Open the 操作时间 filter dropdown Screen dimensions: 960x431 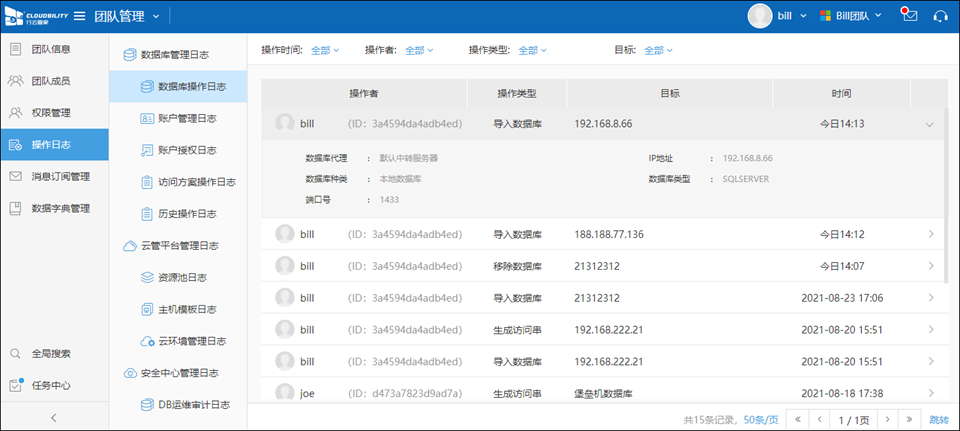325,50
